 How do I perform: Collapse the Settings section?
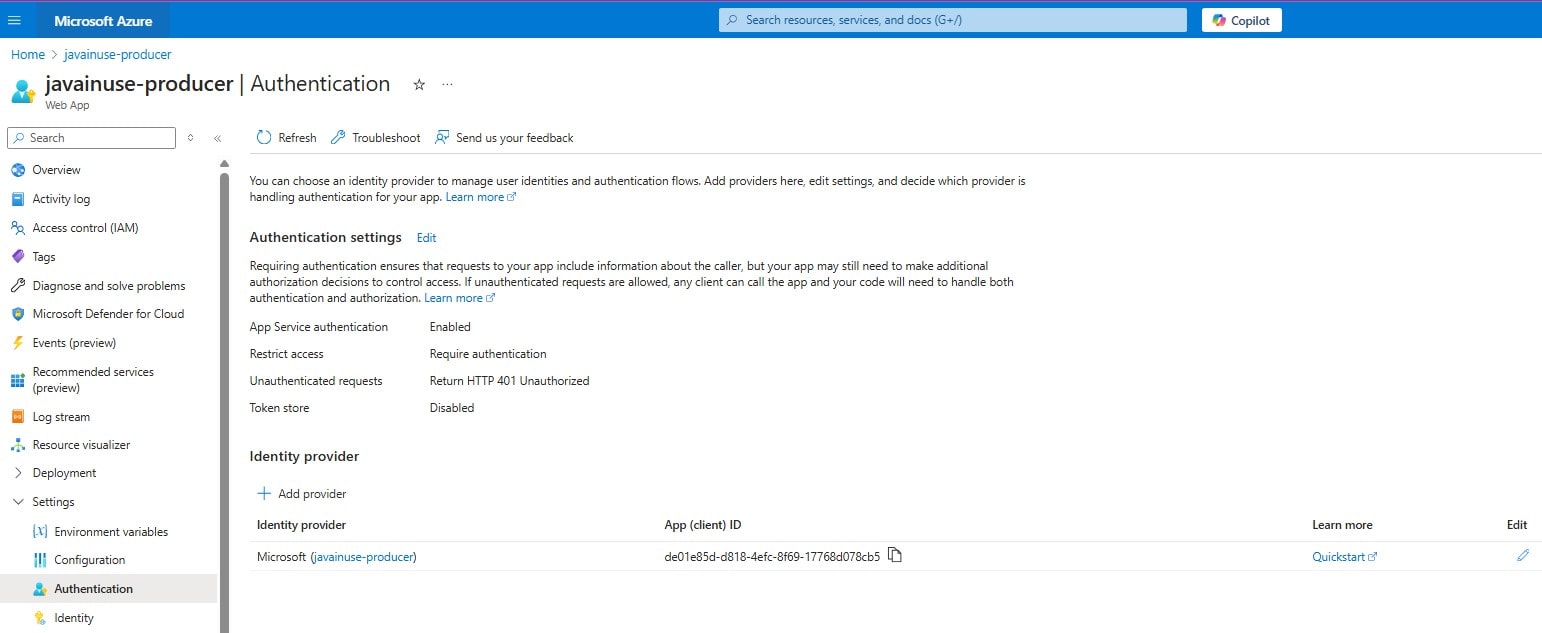(x=53, y=502)
